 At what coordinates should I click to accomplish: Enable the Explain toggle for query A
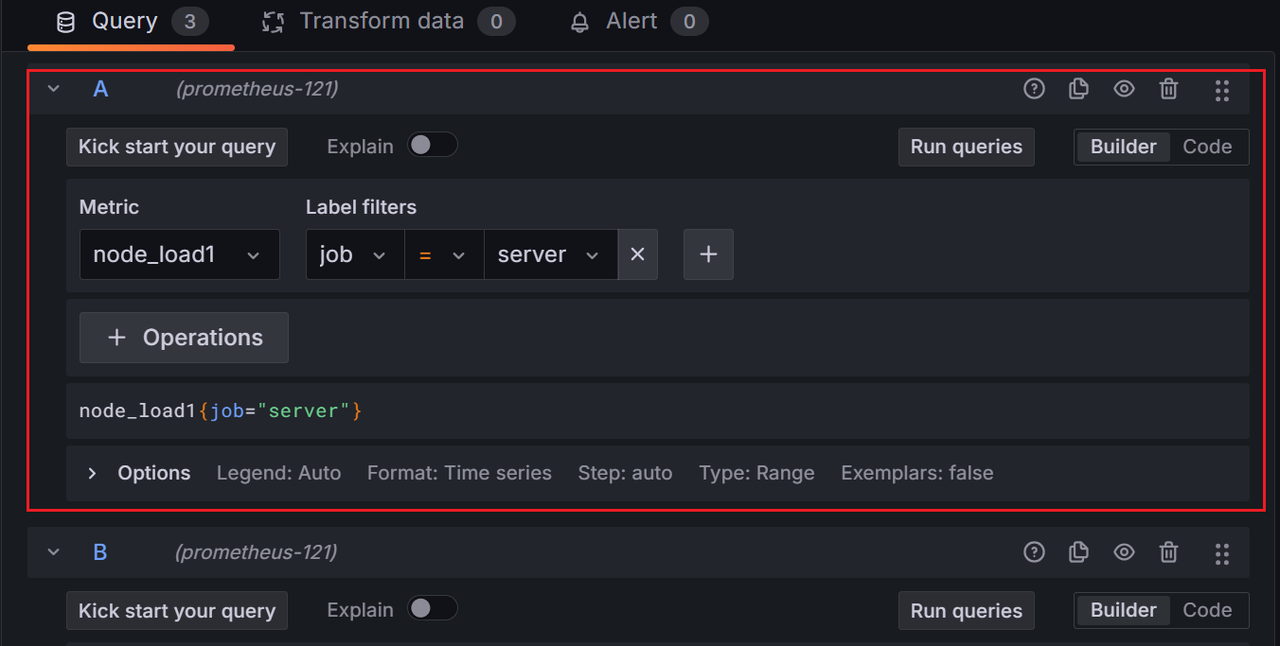tap(433, 145)
